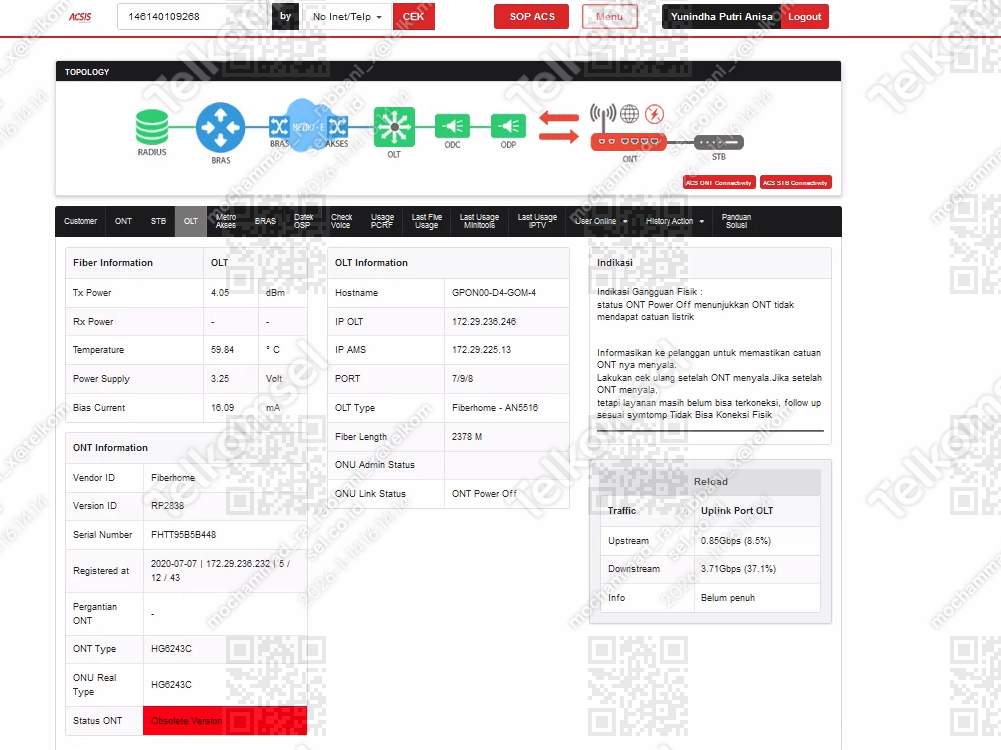Select Temperature value 59.84
This screenshot has height=750, width=1001.
pyautogui.click(x=222, y=350)
